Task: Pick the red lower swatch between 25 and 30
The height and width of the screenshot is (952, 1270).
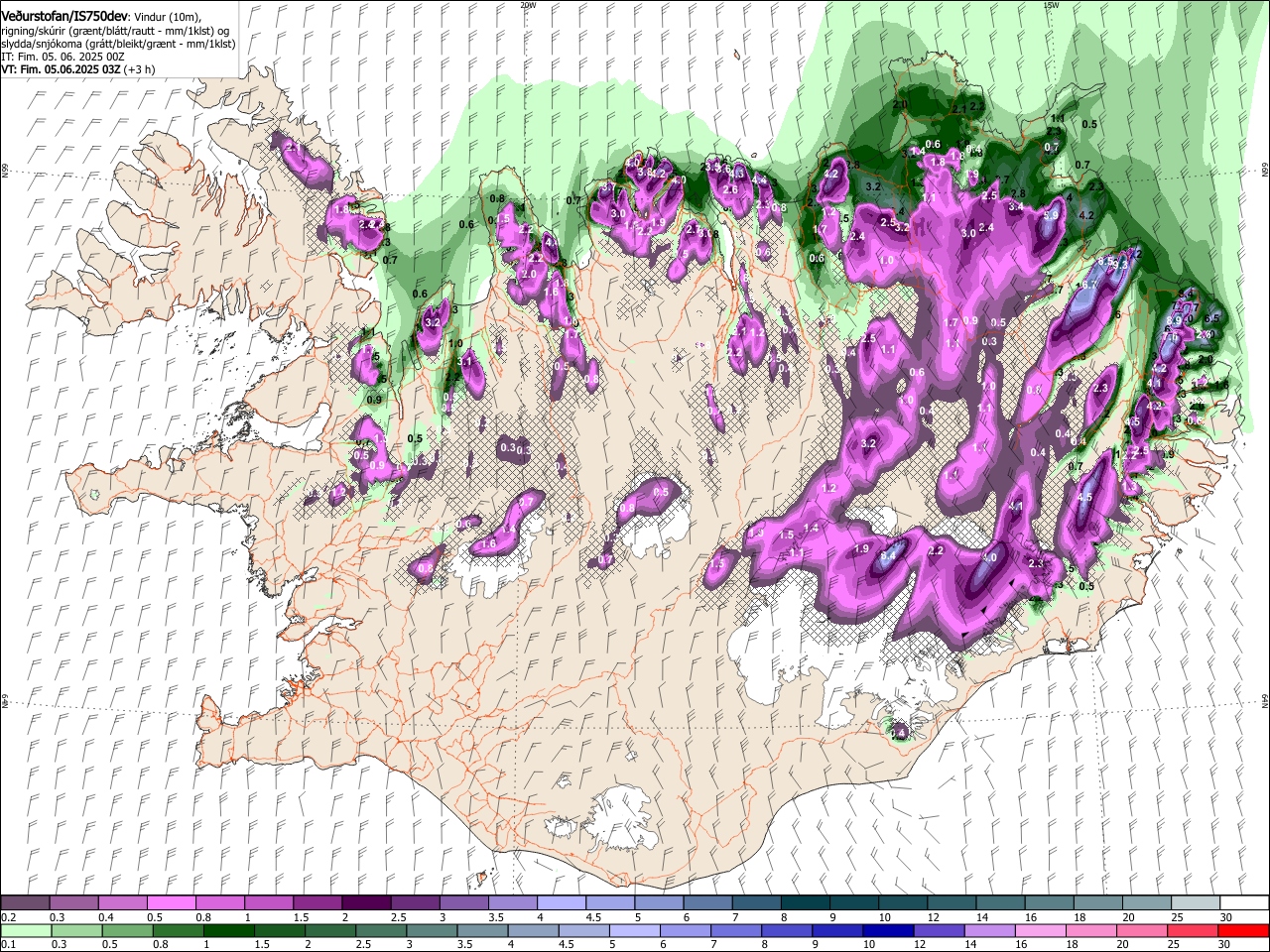Action: [1193, 930]
